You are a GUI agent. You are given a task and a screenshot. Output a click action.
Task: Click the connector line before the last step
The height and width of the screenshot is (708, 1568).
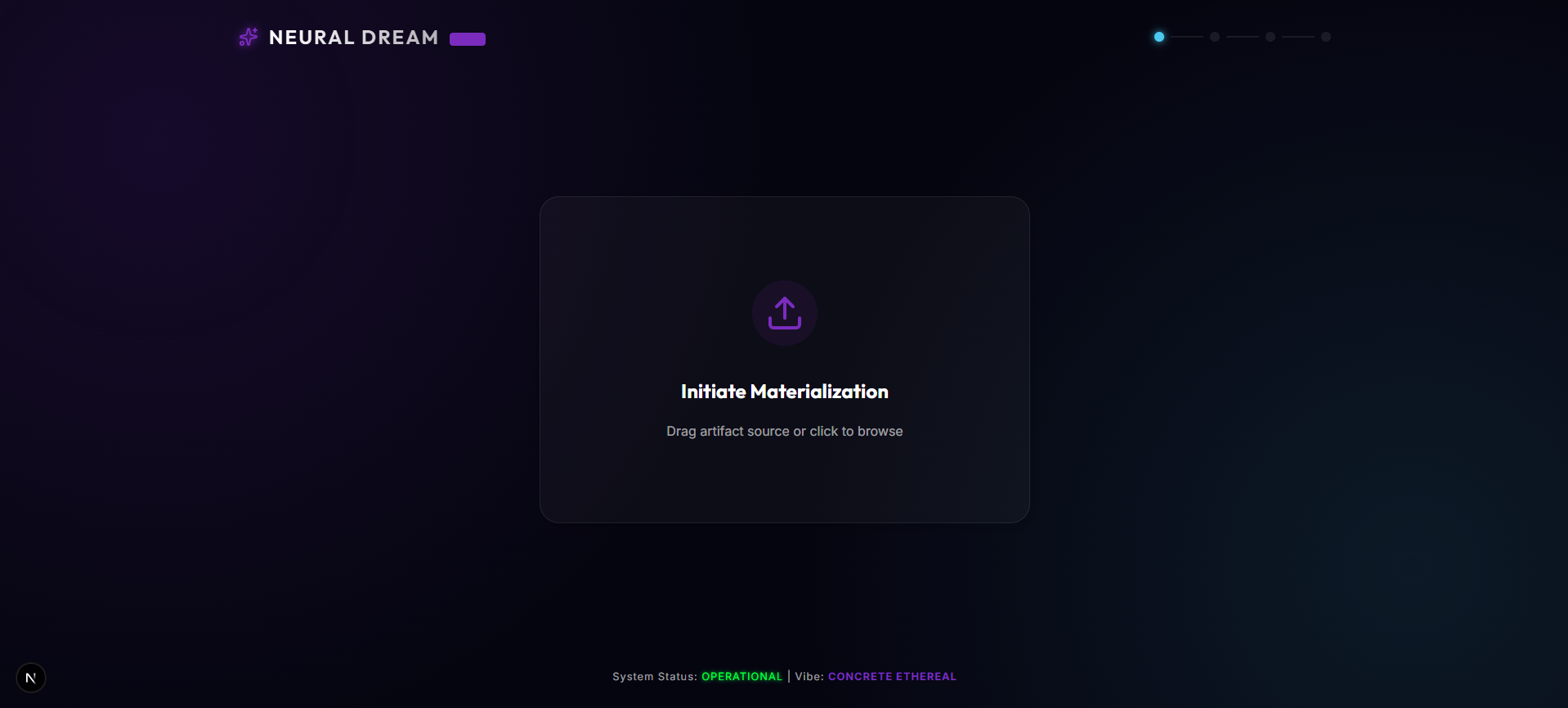pyautogui.click(x=1298, y=37)
